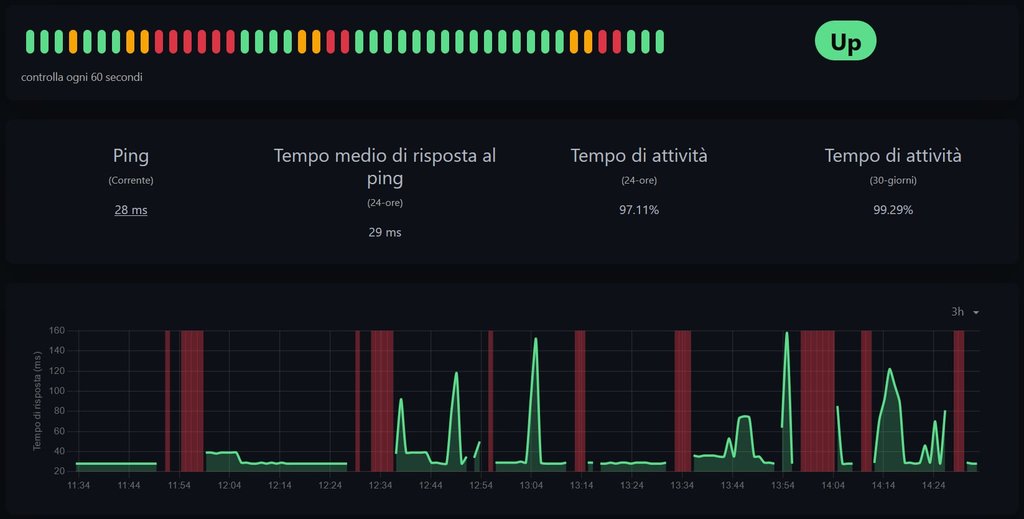1024x519 pixels.
Task: Click the red downtime band at 13:34
Action: click(682, 400)
